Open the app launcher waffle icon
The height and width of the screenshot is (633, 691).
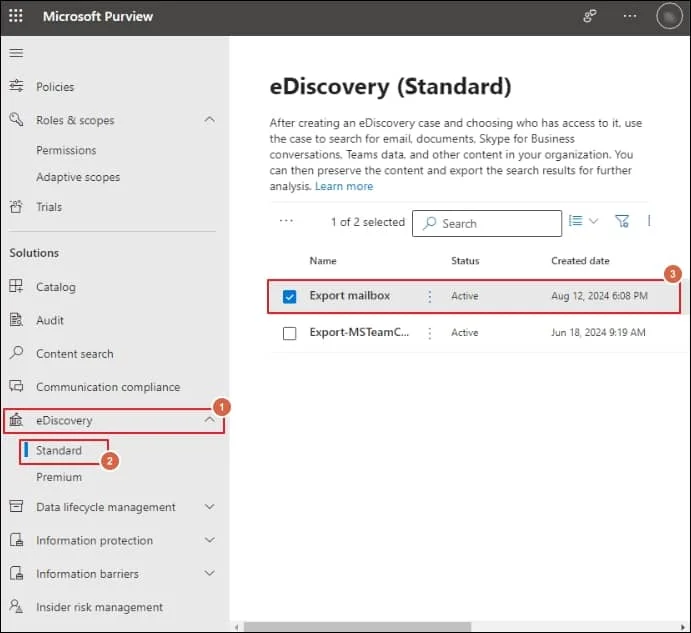[16, 16]
